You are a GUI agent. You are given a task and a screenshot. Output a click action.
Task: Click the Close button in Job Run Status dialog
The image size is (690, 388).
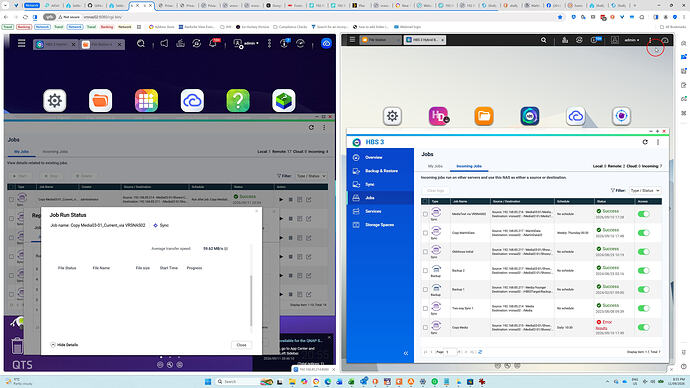click(241, 345)
